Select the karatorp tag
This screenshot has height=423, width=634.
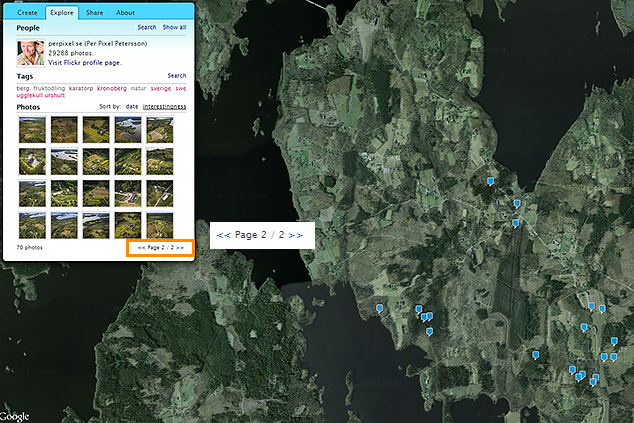[x=81, y=88]
